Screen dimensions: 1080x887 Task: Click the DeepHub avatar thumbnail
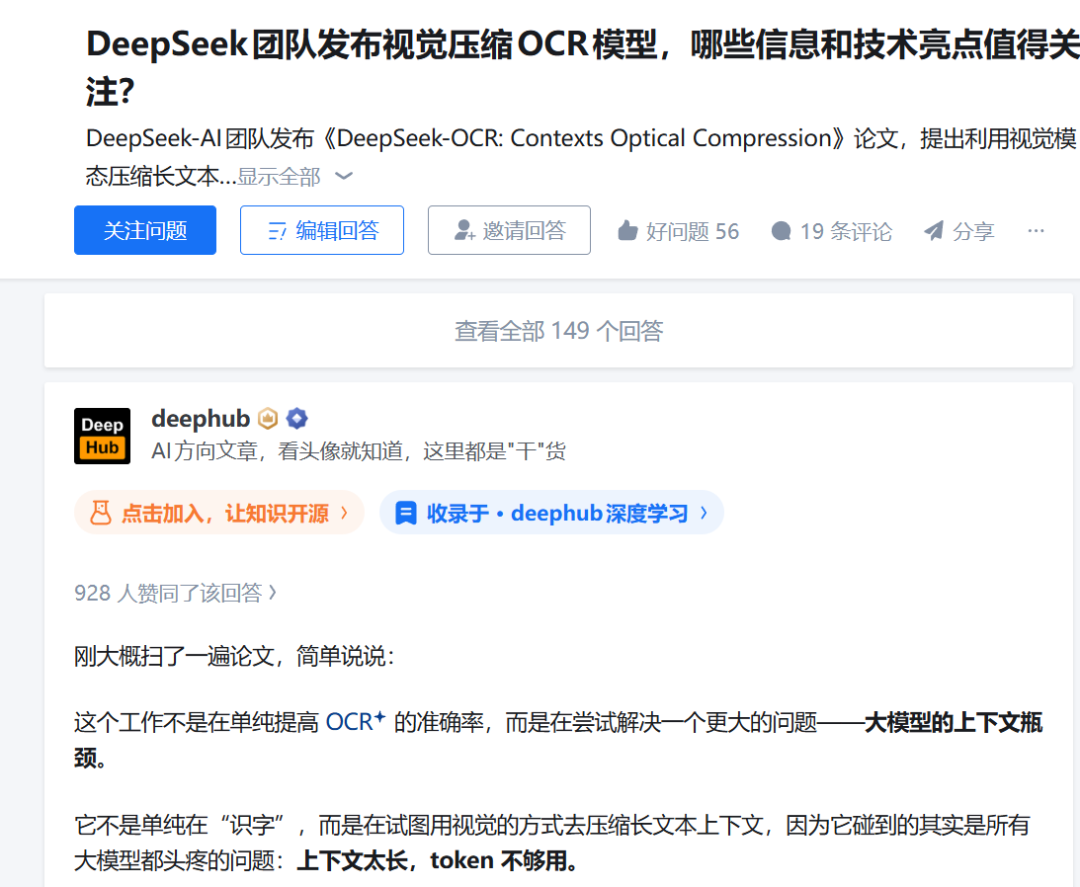pyautogui.click(x=102, y=436)
